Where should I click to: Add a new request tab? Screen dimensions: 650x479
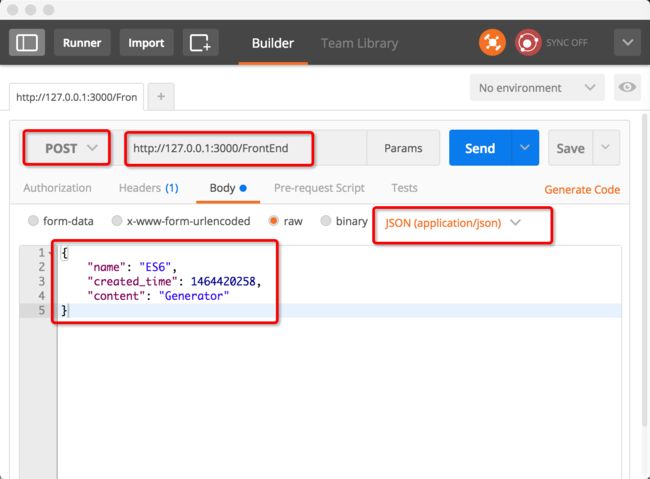(x=161, y=97)
